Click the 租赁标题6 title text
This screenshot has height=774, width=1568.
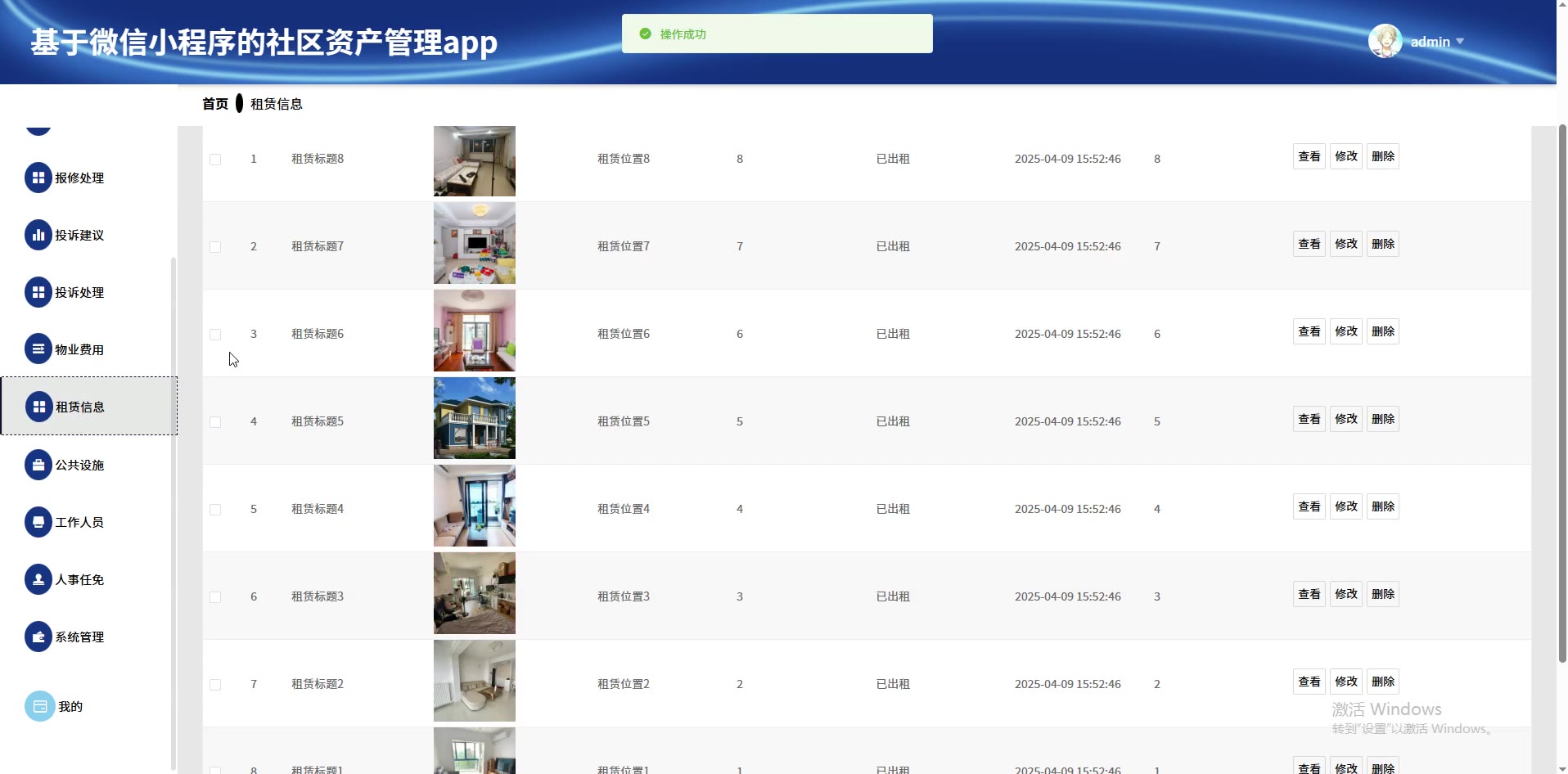318,334
